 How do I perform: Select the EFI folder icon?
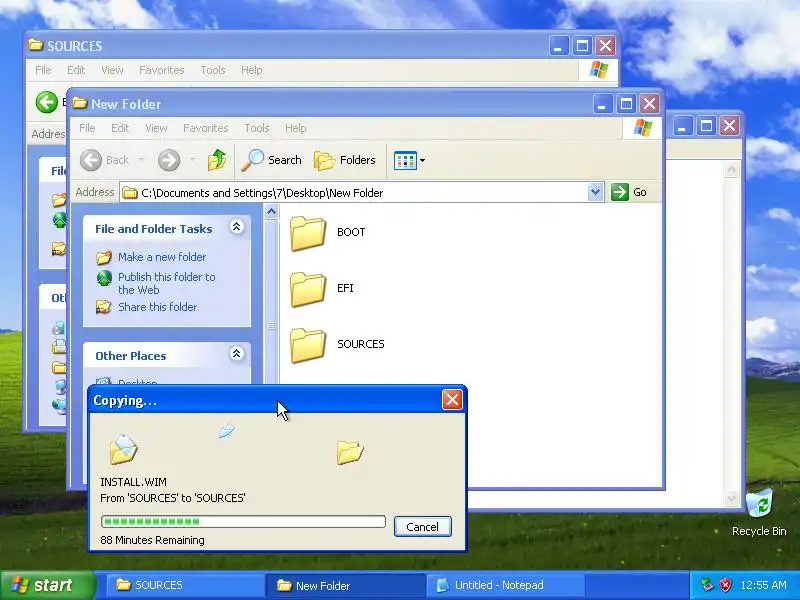(x=308, y=289)
